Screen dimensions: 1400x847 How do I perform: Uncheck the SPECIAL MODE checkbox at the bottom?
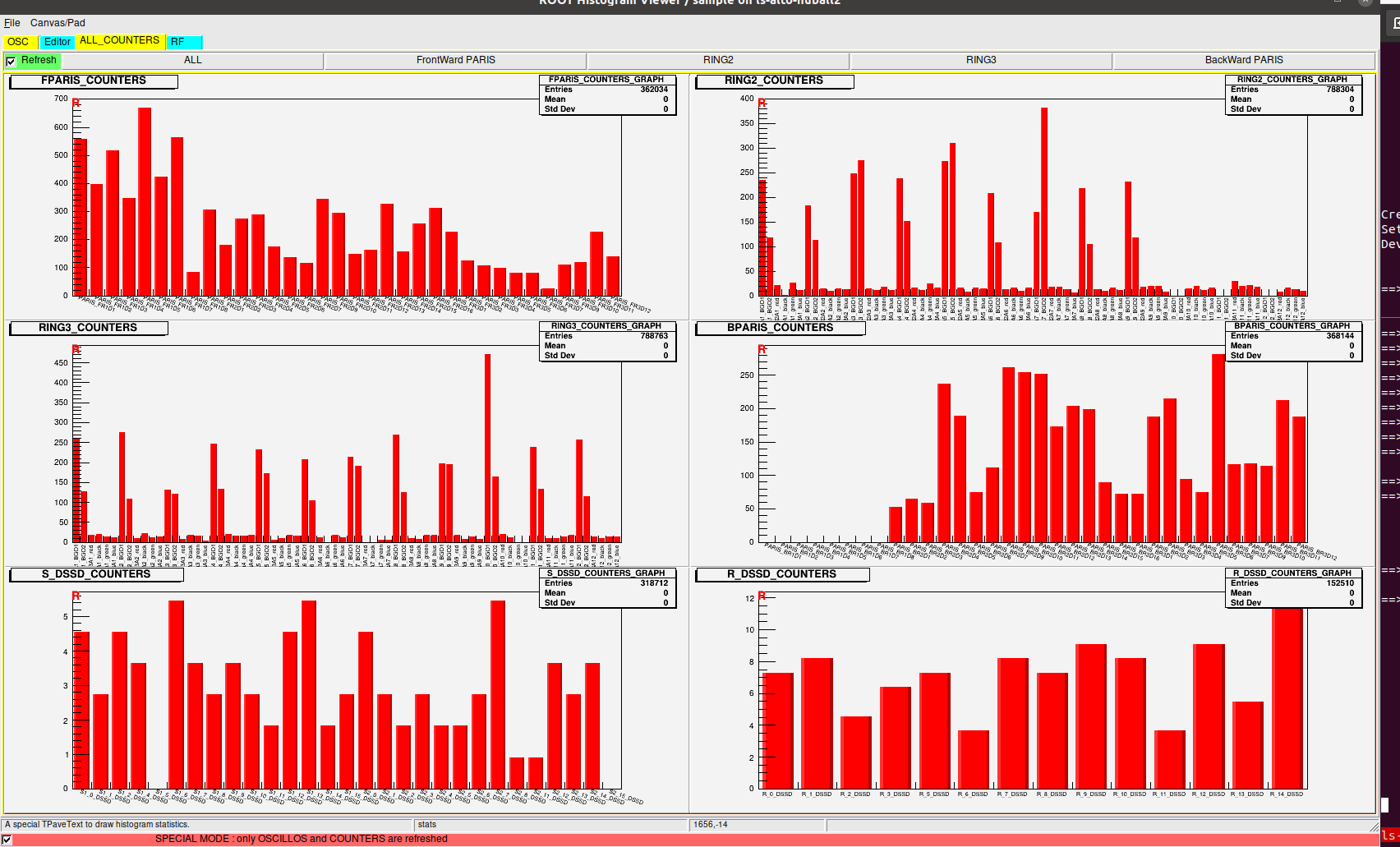(x=7, y=840)
